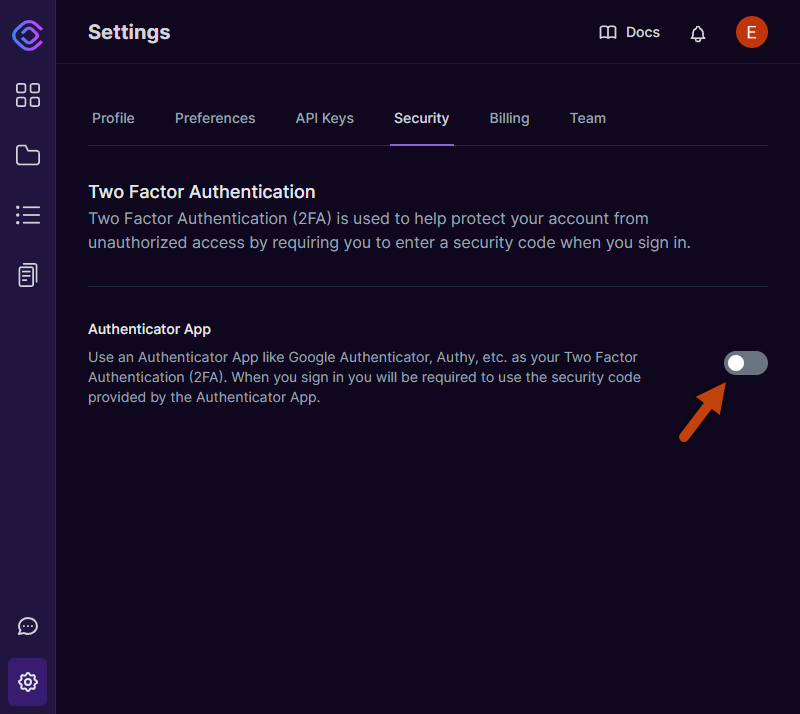This screenshot has width=800, height=714.
Task: Switch to the Preferences tab
Action: pyautogui.click(x=215, y=118)
